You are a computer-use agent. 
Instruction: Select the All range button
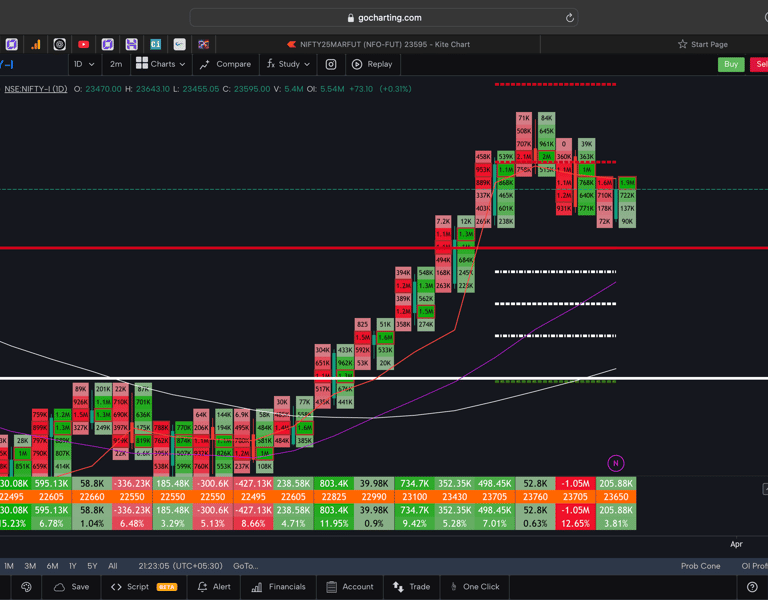tap(113, 566)
